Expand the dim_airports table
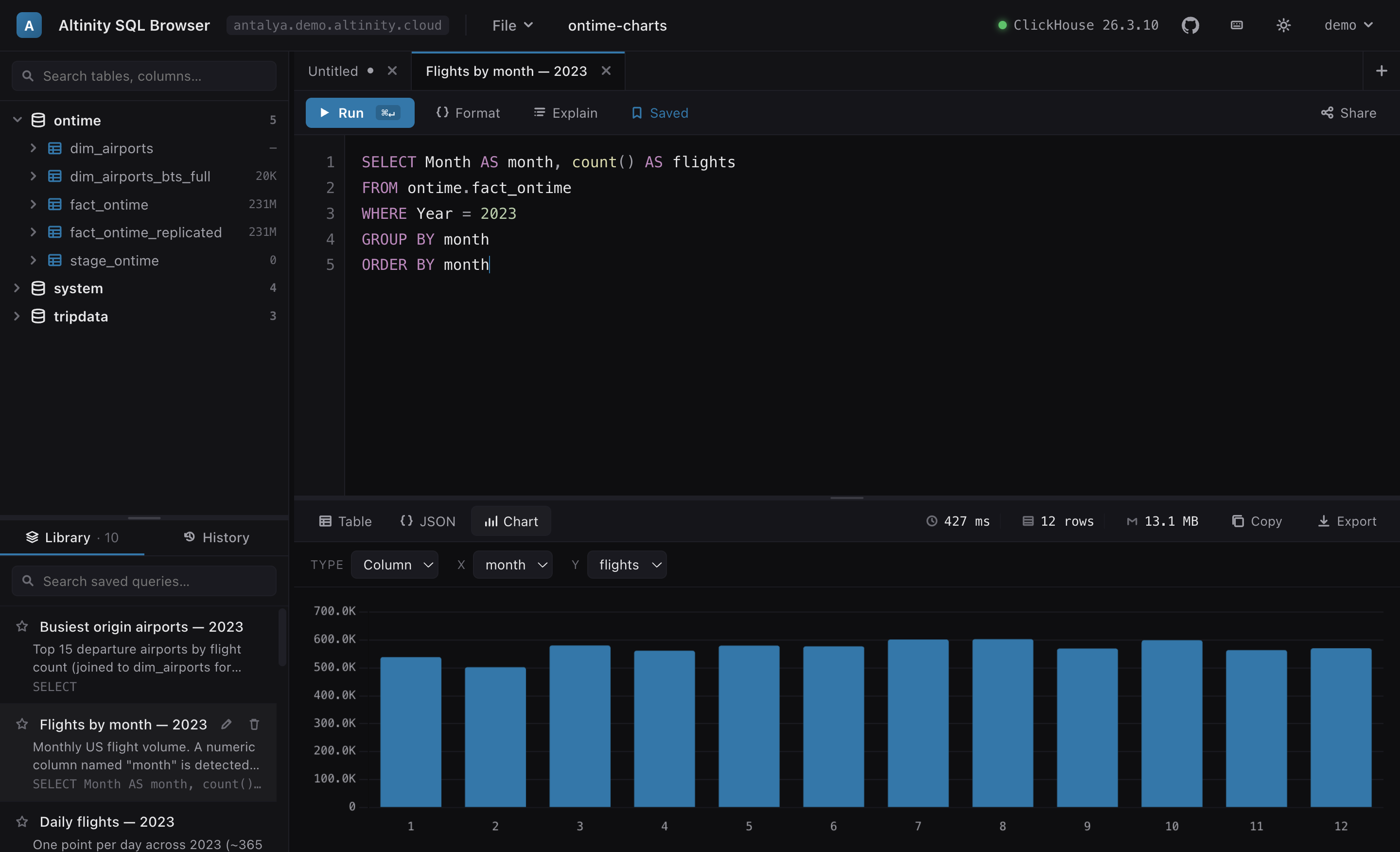Image resolution: width=1400 pixels, height=852 pixels. click(34, 148)
